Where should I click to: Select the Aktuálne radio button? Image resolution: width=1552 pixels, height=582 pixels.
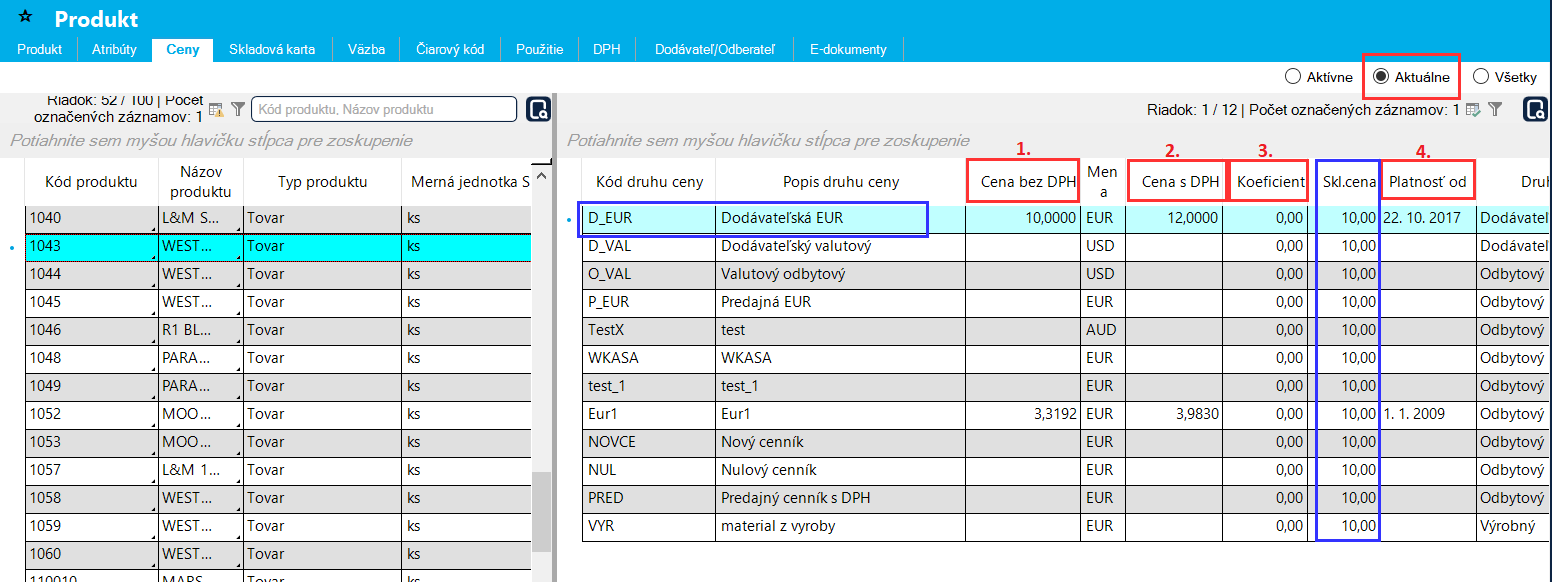1381,77
